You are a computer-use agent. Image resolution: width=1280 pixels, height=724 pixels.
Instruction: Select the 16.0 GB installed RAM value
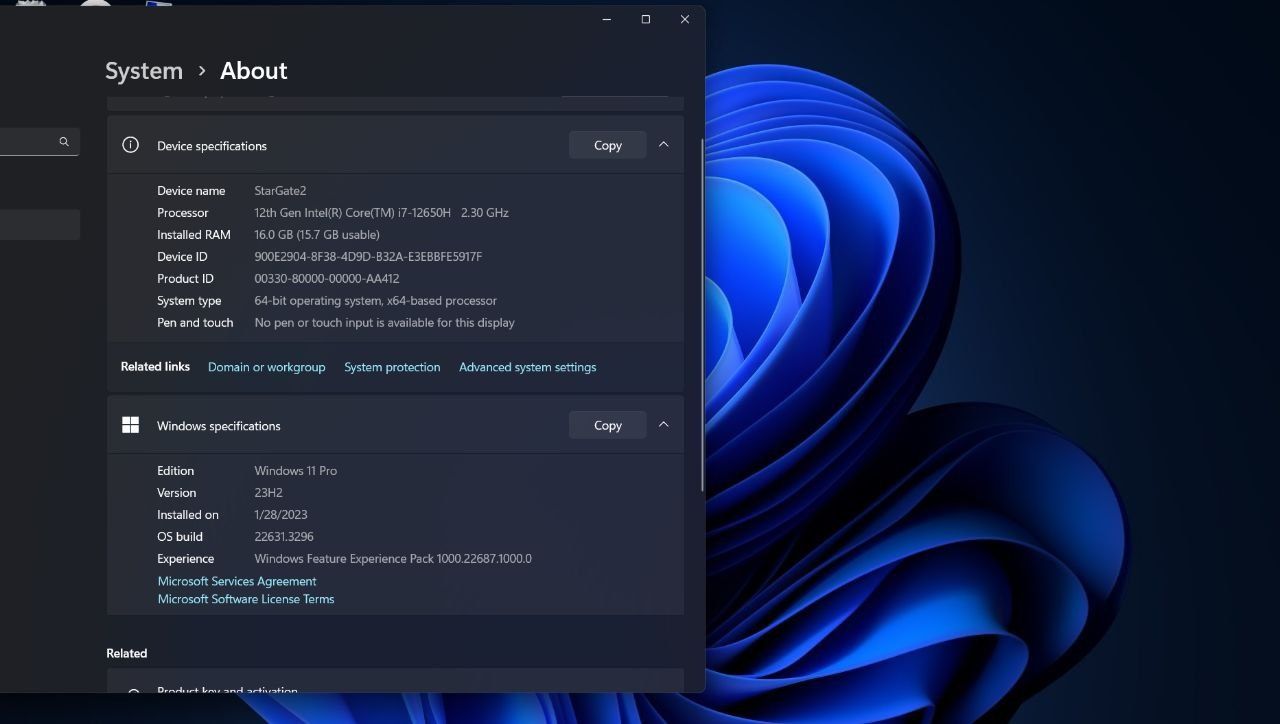[x=317, y=235]
